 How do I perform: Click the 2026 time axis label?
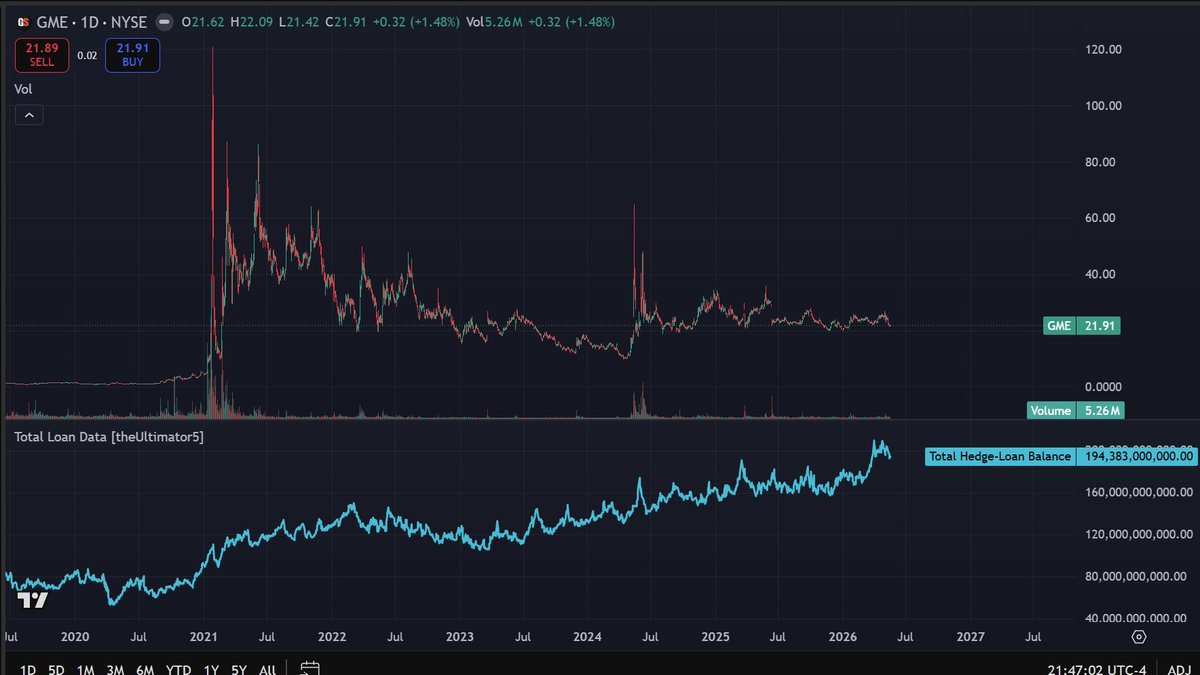842,636
